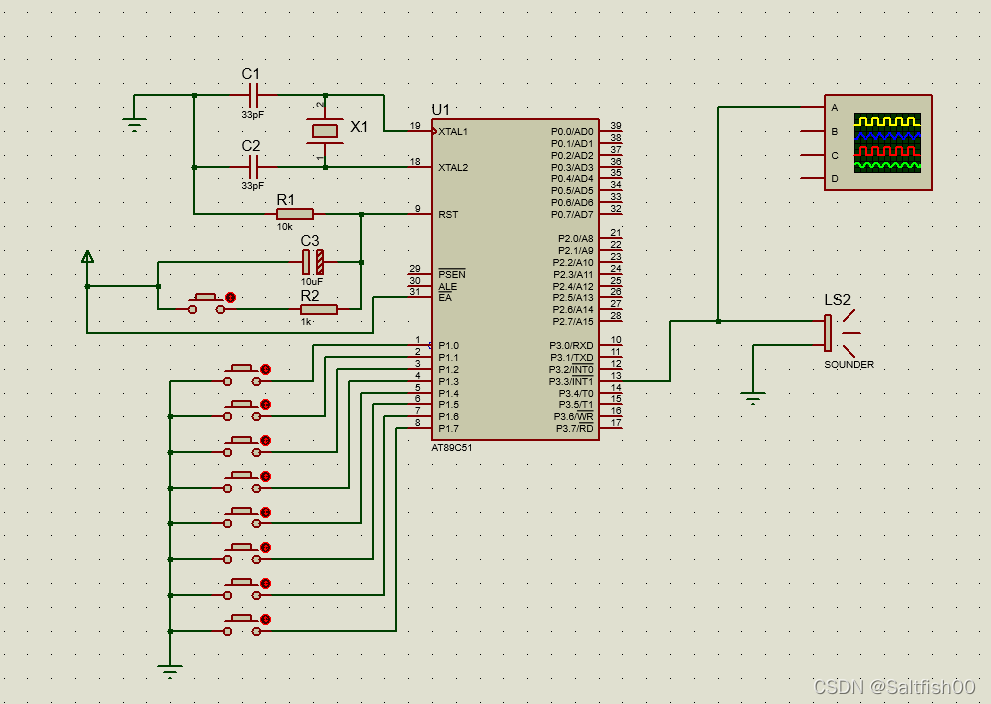Screen dimensions: 991x704
Task: Click the XTAL1 pin label
Action: [x=453, y=131]
